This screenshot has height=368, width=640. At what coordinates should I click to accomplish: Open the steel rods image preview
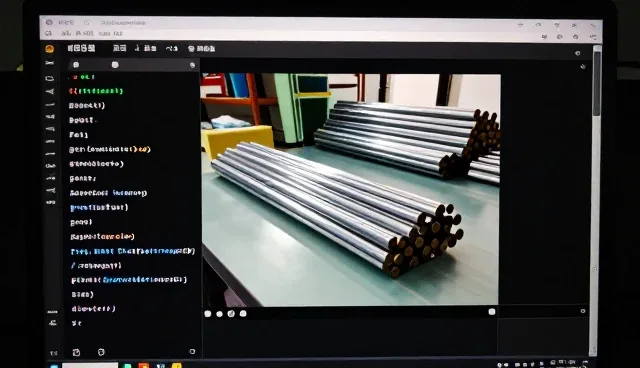pyautogui.click(x=351, y=189)
